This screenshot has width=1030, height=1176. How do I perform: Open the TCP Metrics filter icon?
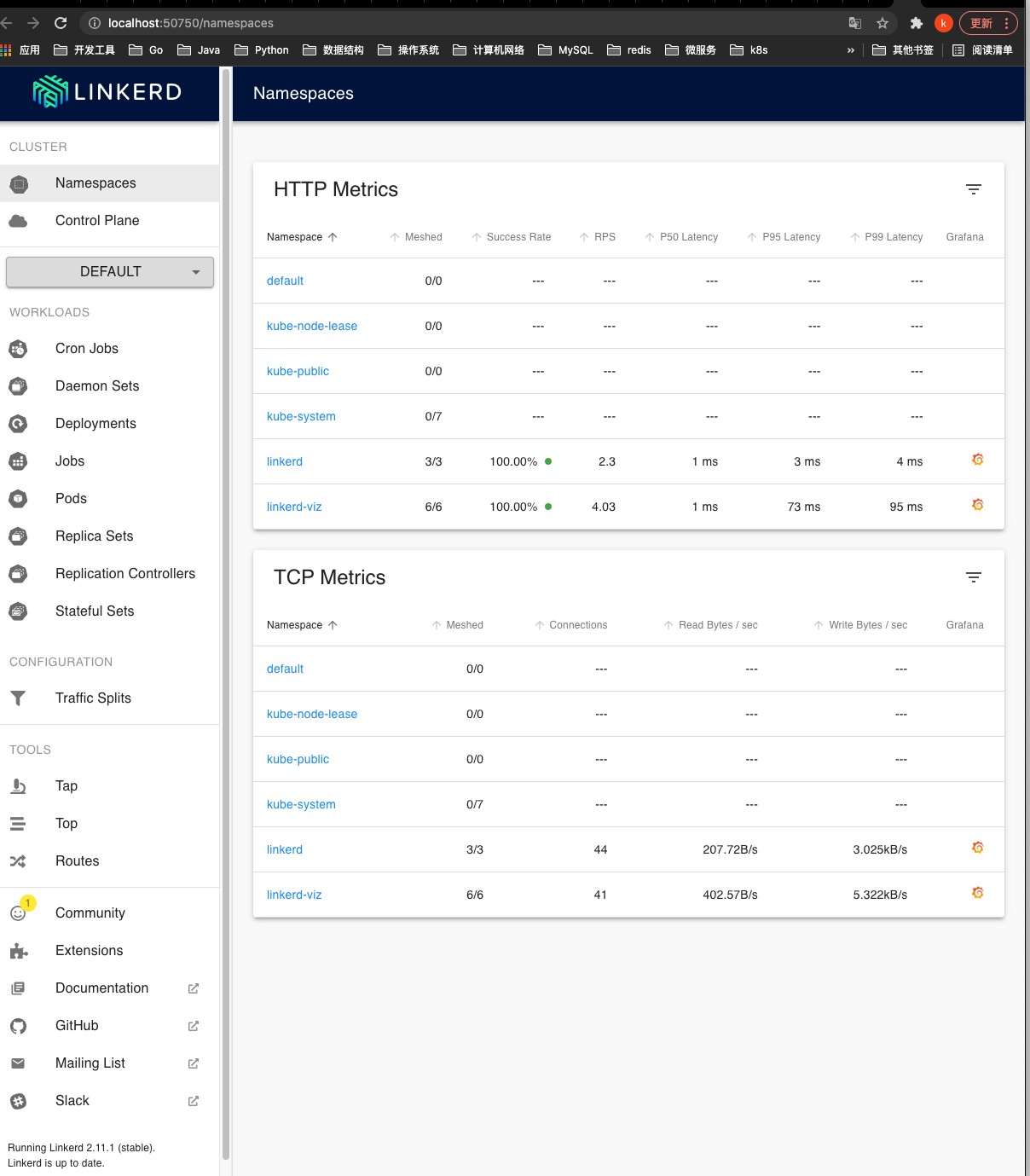pos(974,577)
